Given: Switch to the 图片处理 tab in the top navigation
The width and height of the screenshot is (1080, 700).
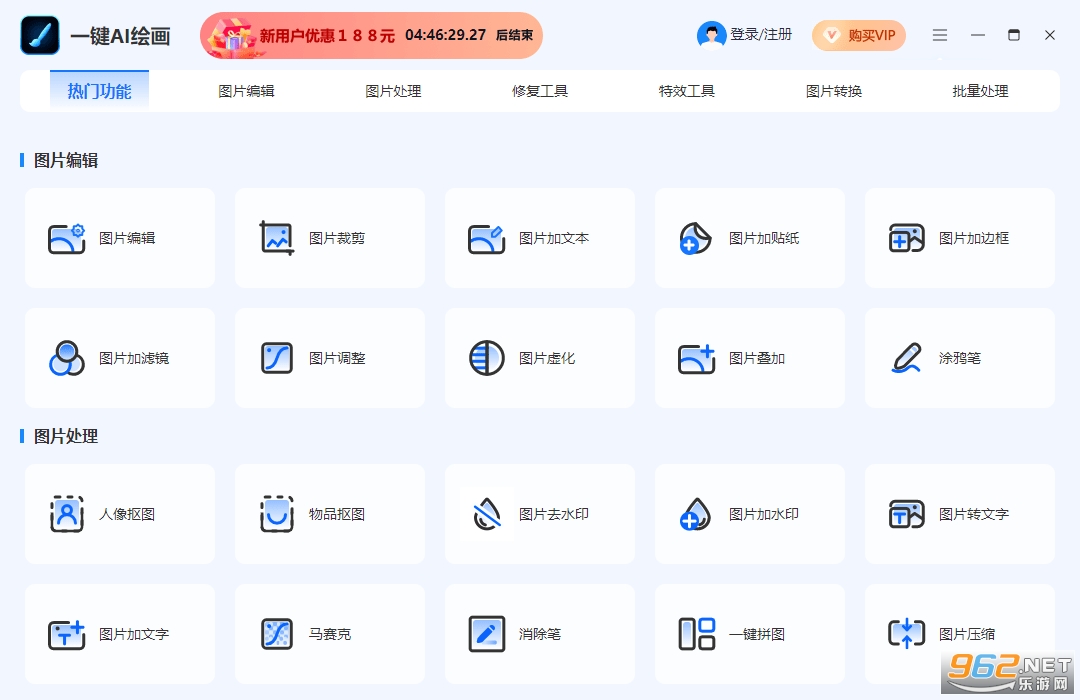Looking at the screenshot, I should point(393,91).
